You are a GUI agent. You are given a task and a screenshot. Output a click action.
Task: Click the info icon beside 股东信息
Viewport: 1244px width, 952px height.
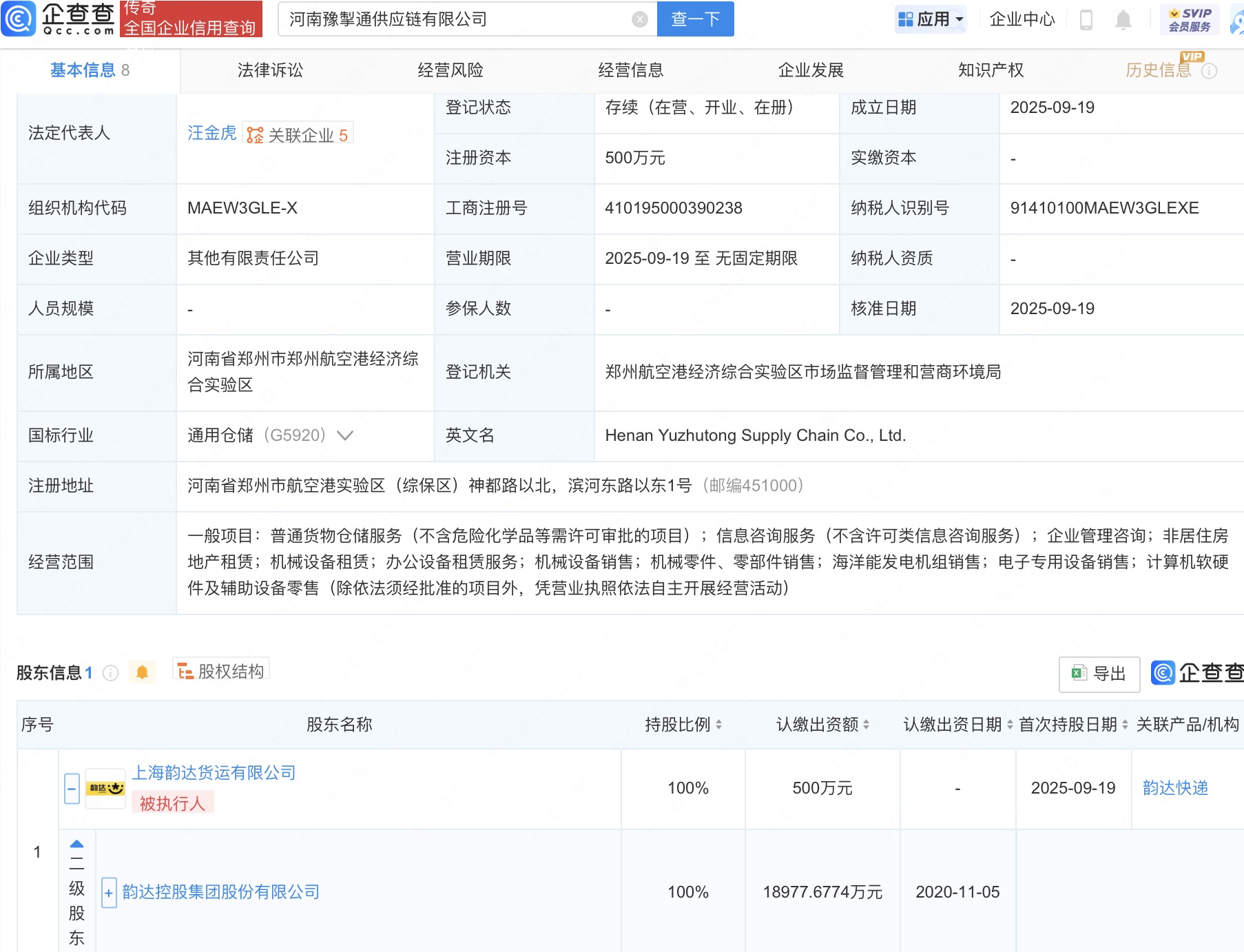click(111, 673)
